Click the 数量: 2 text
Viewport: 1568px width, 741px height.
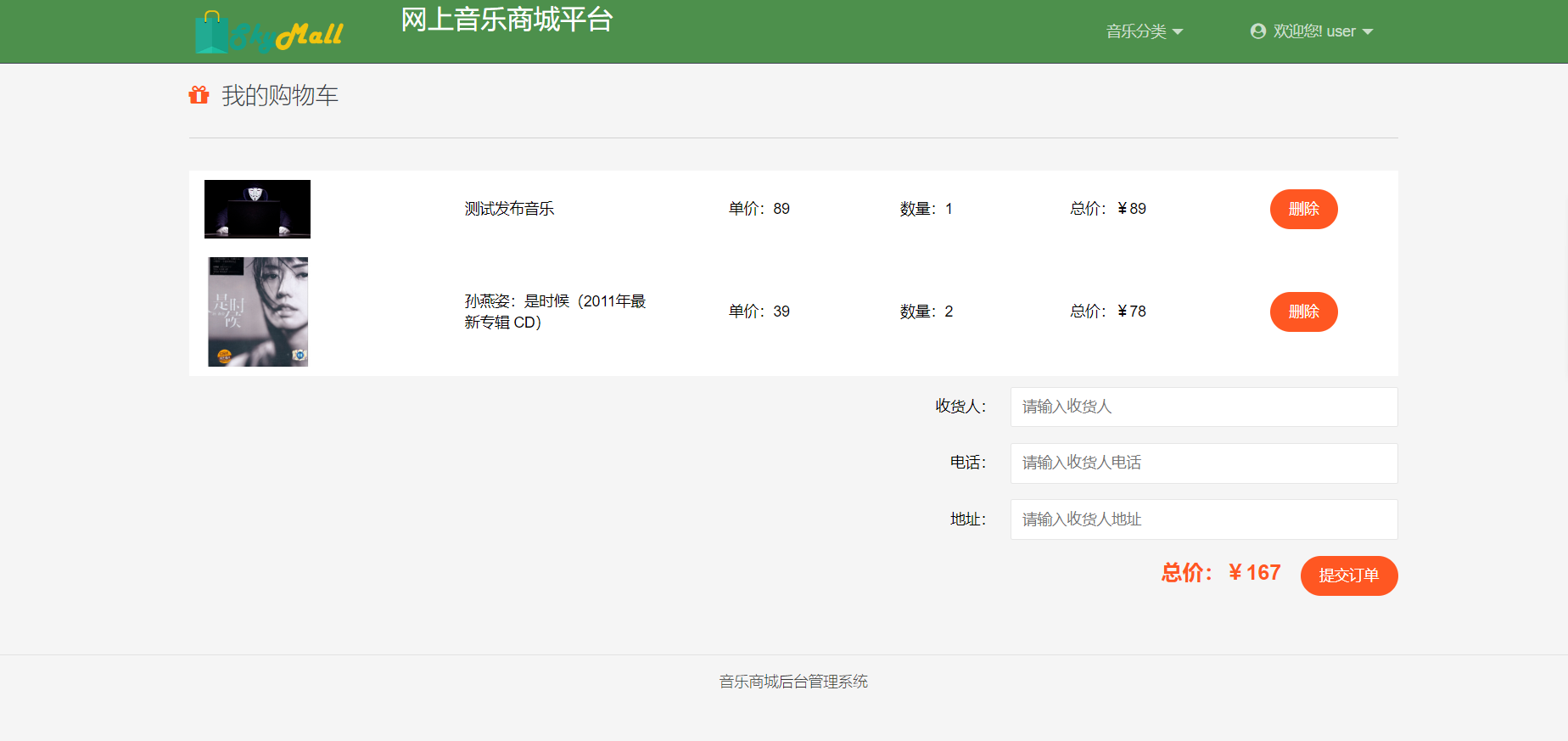coord(927,312)
